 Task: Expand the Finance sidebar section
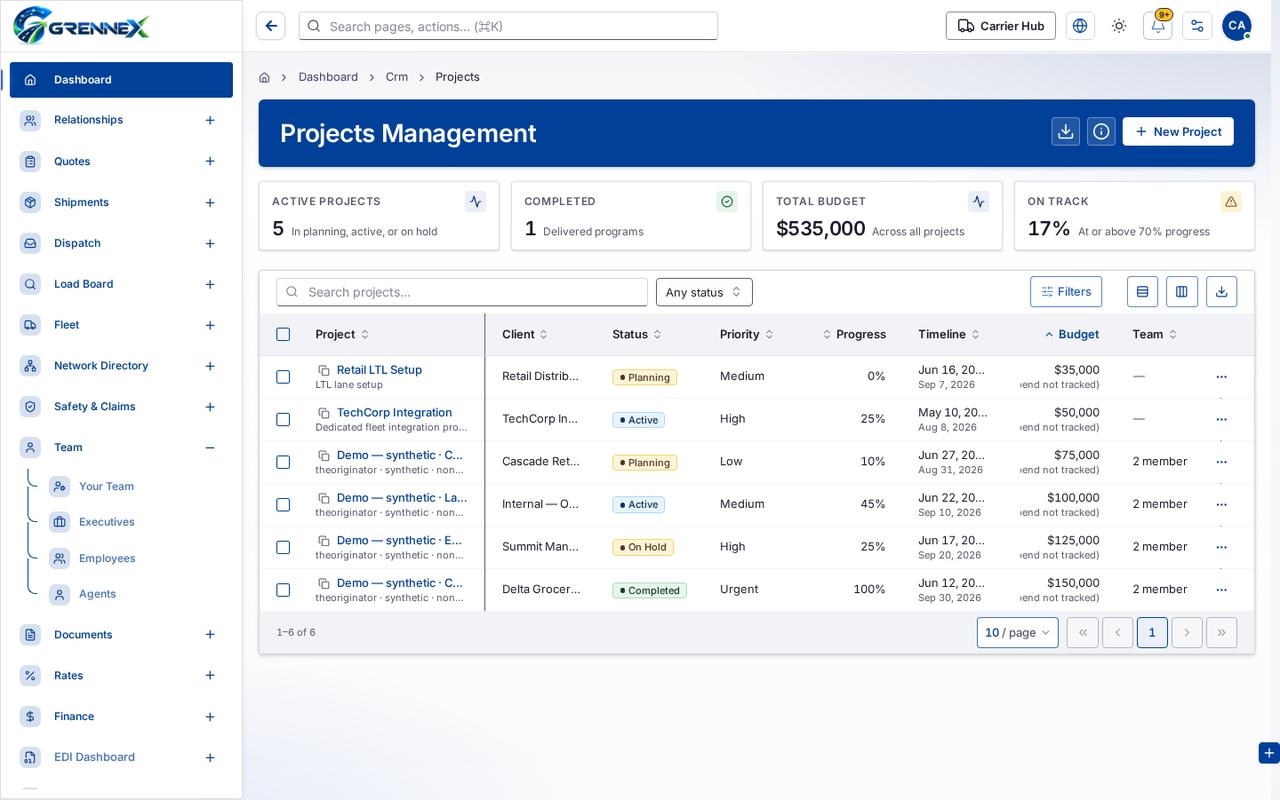(x=210, y=716)
